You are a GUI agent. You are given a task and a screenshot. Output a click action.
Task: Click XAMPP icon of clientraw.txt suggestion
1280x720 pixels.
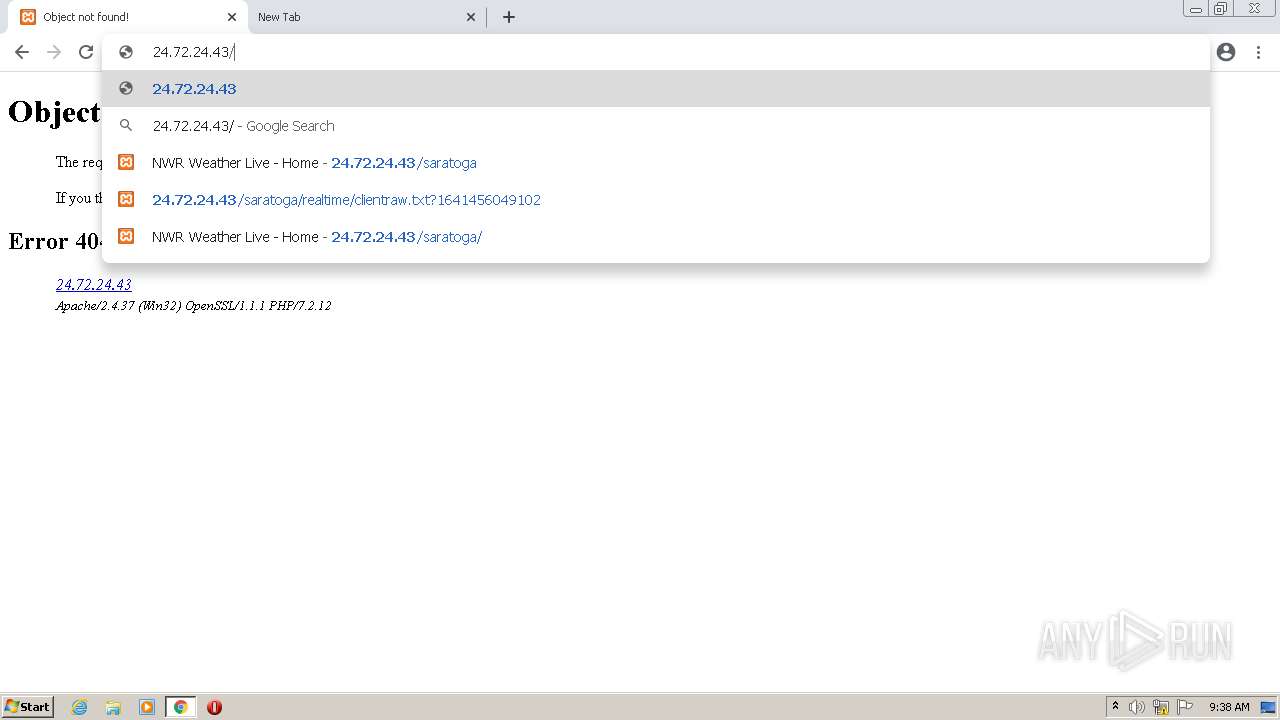coord(126,200)
